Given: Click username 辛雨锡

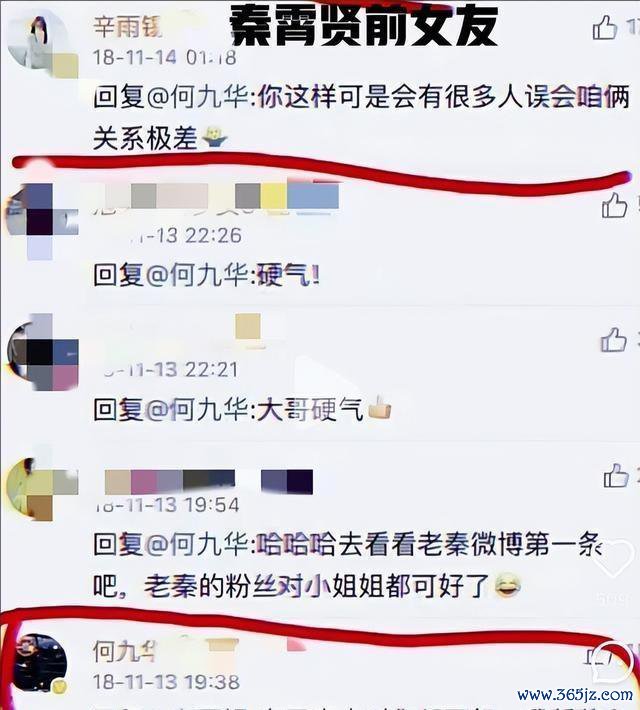Looking at the screenshot, I should tap(127, 26).
